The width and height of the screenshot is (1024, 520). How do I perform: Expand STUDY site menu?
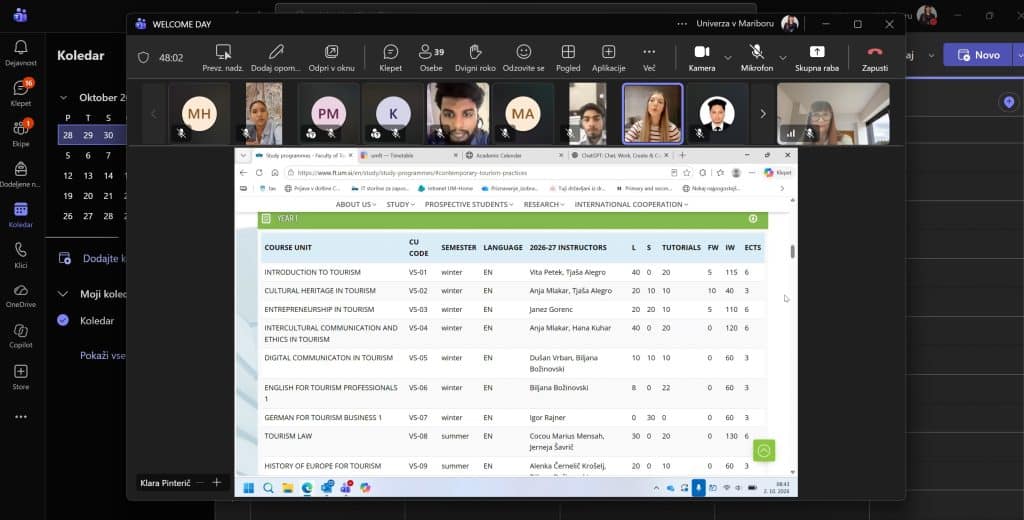pyautogui.click(x=400, y=204)
